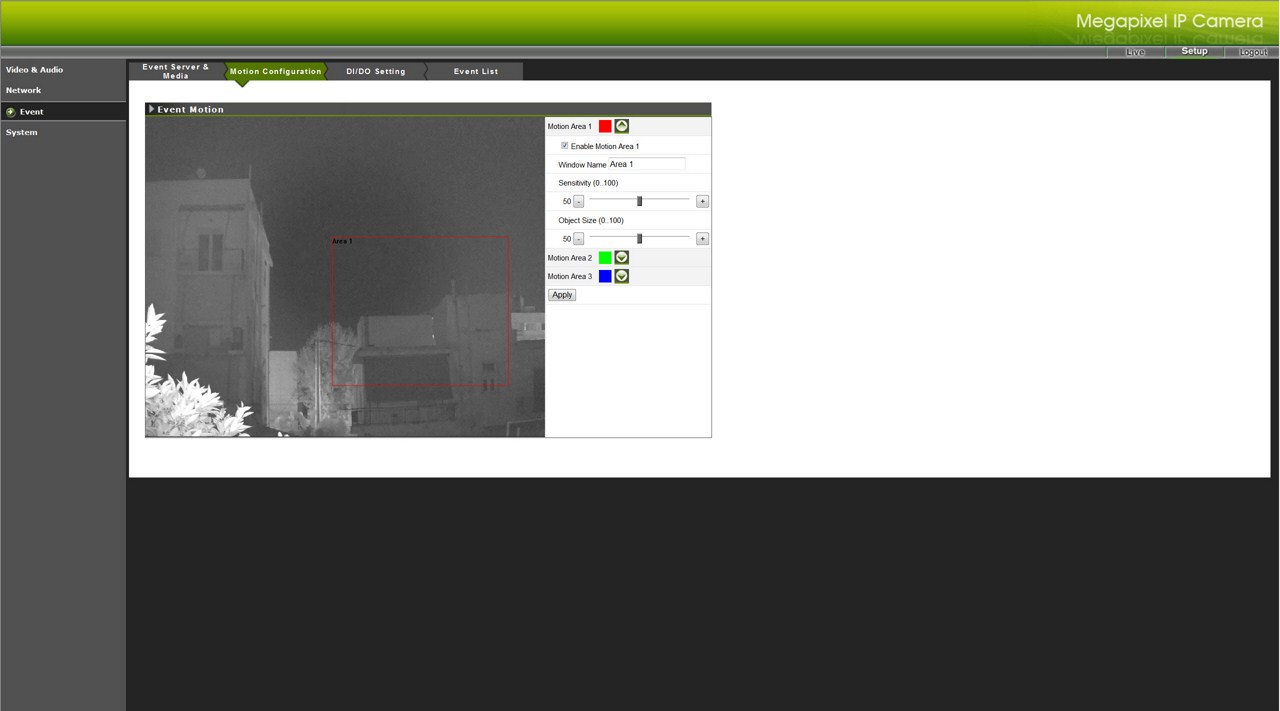
Task: Decrease Sensitivity with the minus button
Action: point(578,201)
